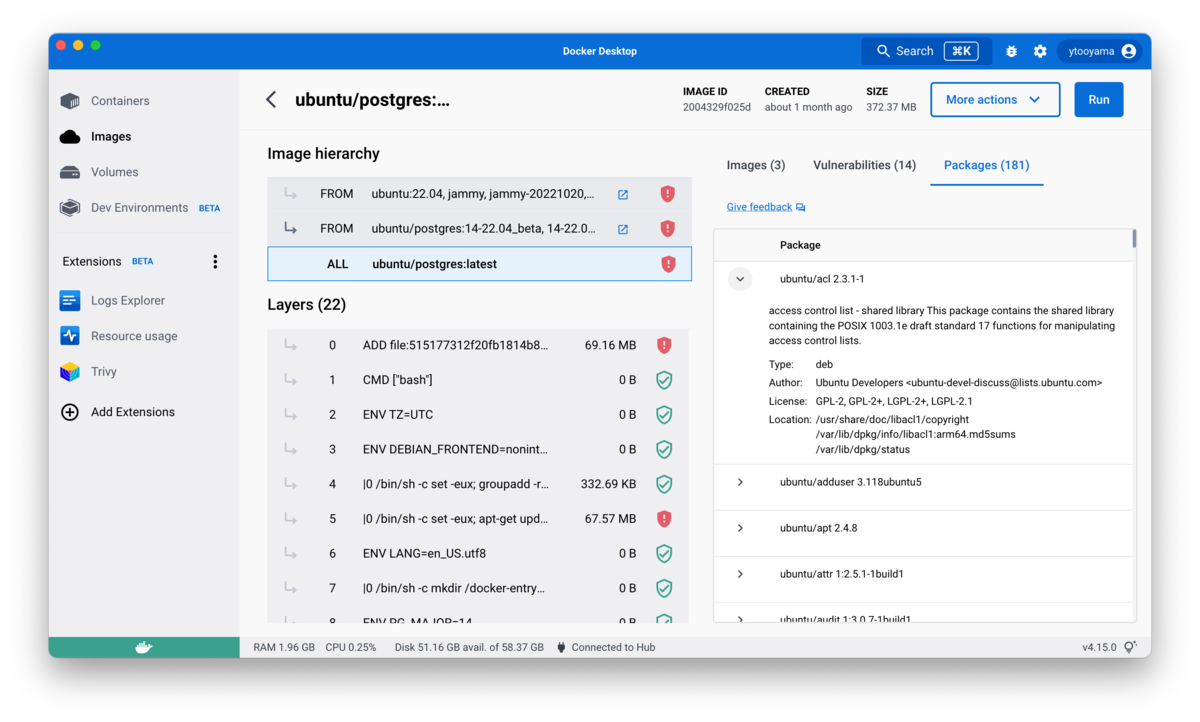This screenshot has height=722, width=1200.
Task: Click the Connected to Hub status
Action: click(x=605, y=647)
